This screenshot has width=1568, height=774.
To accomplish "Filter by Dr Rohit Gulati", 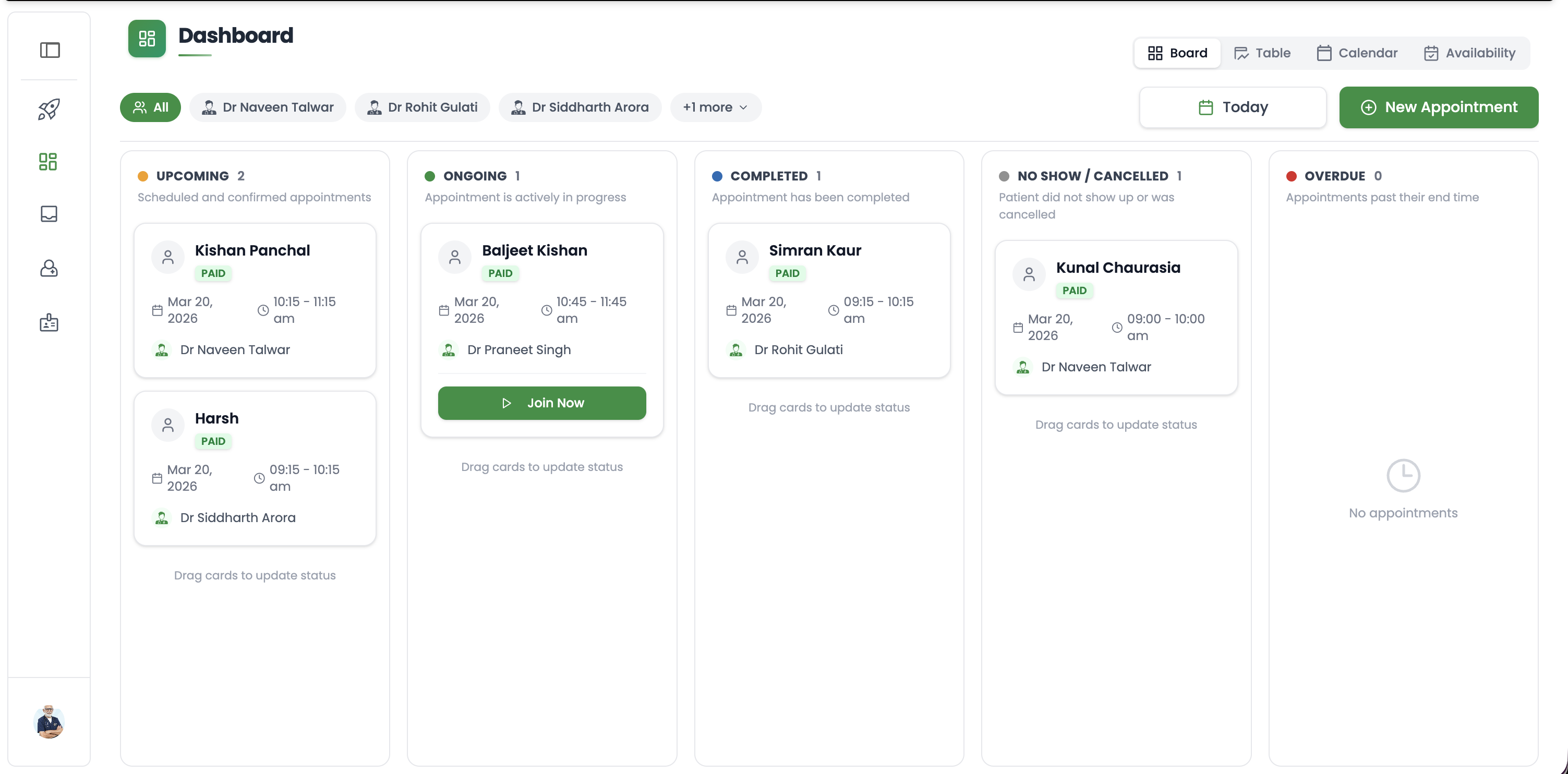I will pos(423,107).
